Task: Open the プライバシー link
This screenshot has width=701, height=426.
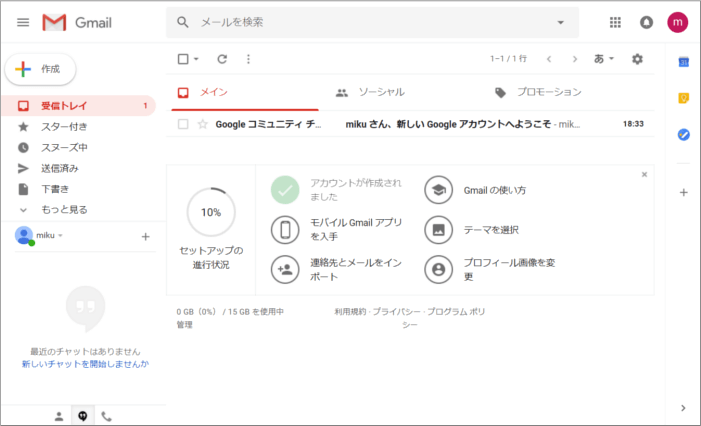Action: [396, 311]
